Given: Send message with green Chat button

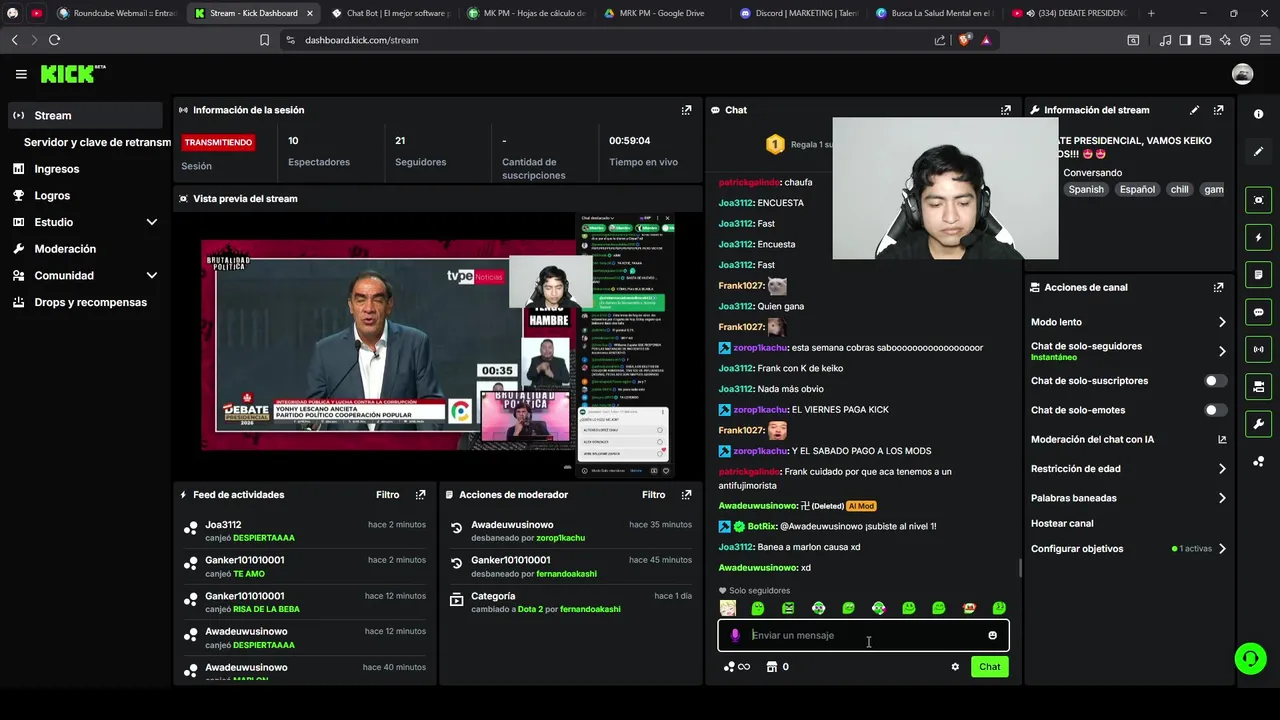Looking at the screenshot, I should 989,667.
